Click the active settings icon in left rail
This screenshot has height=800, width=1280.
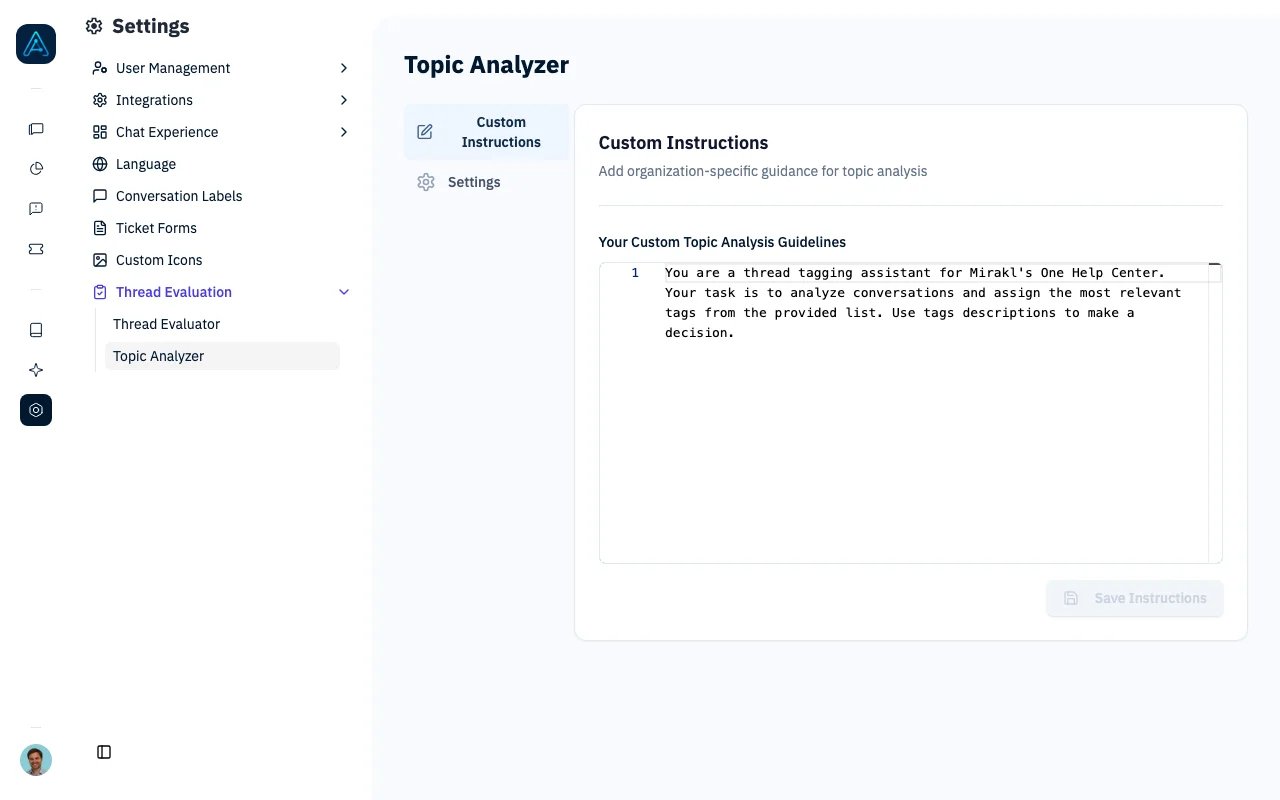[x=36, y=410]
